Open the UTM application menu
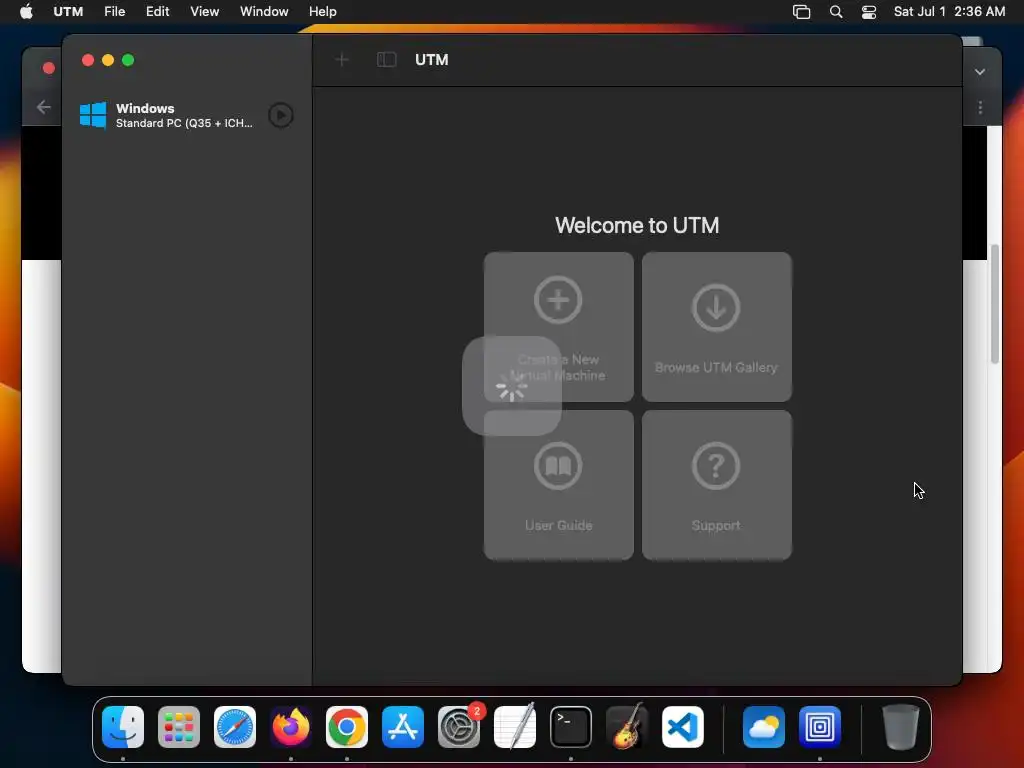 point(68,12)
